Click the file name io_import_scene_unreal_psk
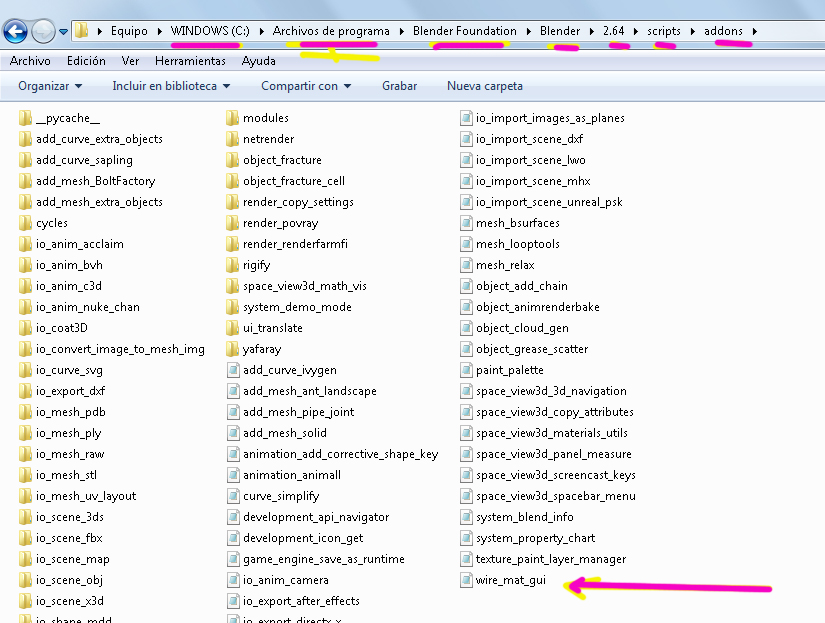The height and width of the screenshot is (623, 825). 549,202
